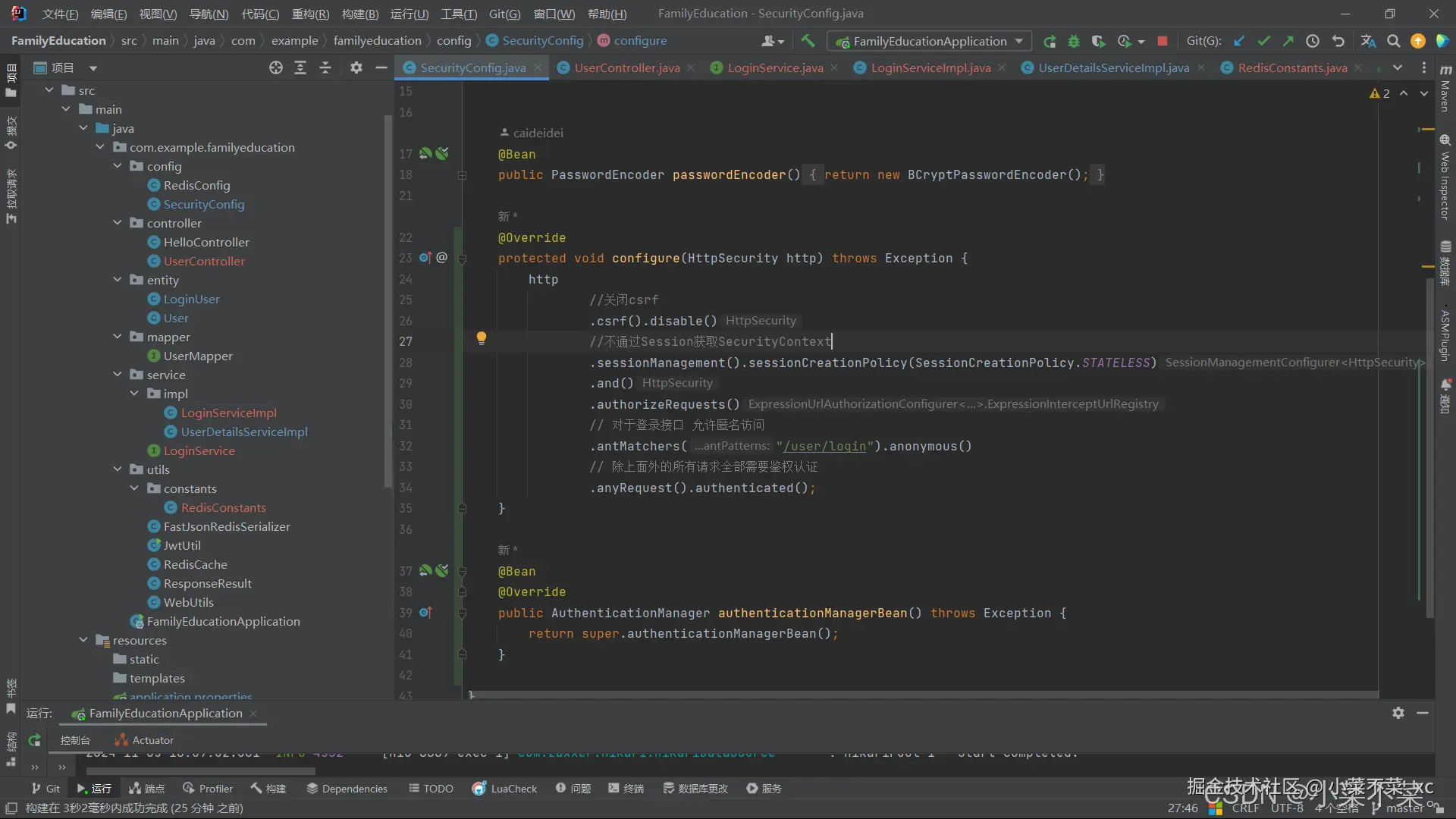Viewport: 1456px width, 819px height.
Task: Show Git history clock icon
Action: click(x=1313, y=41)
